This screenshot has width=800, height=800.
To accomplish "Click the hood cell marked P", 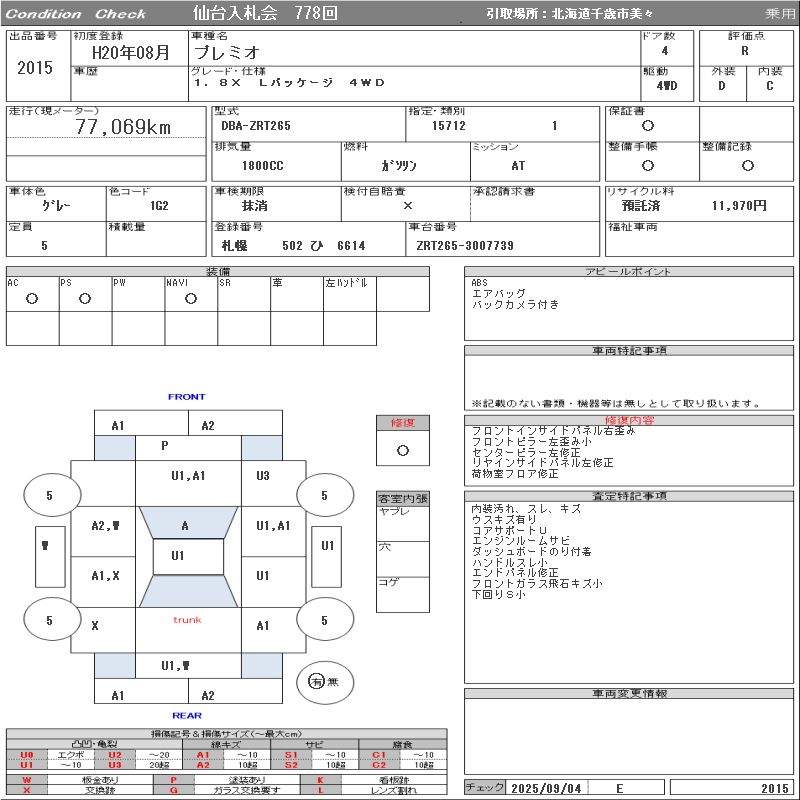I will pos(164,446).
